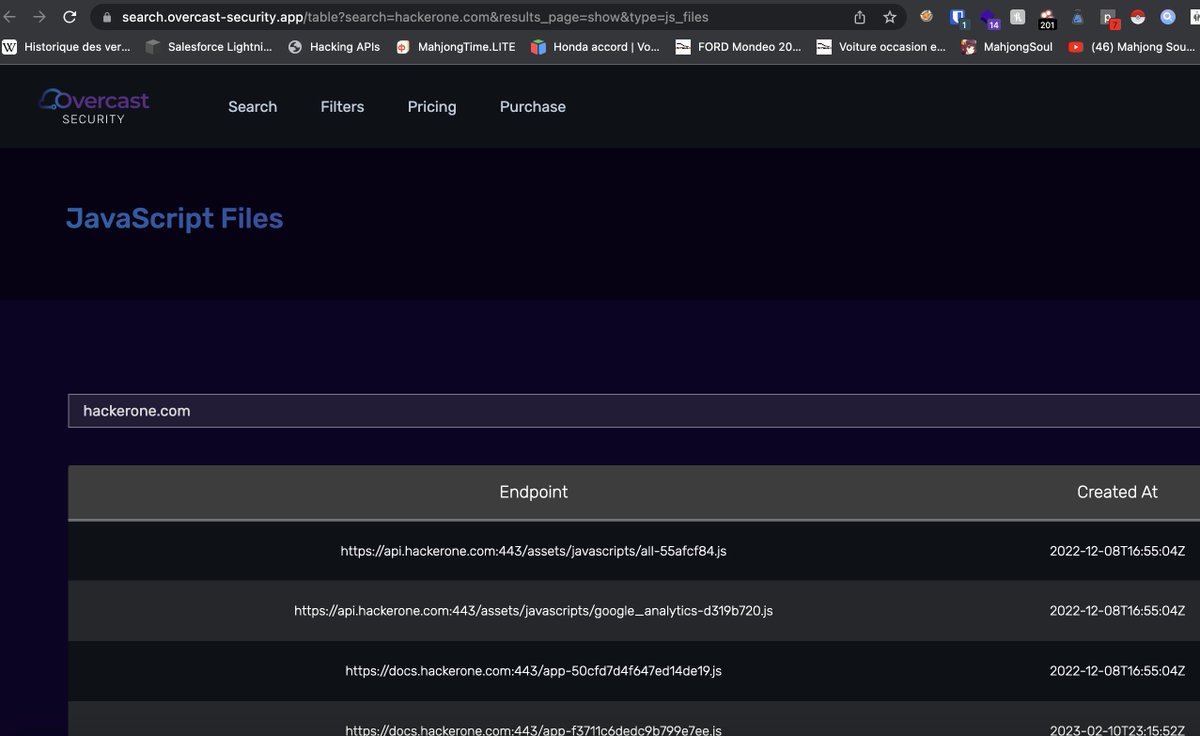Click the all-55afcf84.js endpoint URL
Viewport: 1200px width, 736px height.
pos(533,551)
